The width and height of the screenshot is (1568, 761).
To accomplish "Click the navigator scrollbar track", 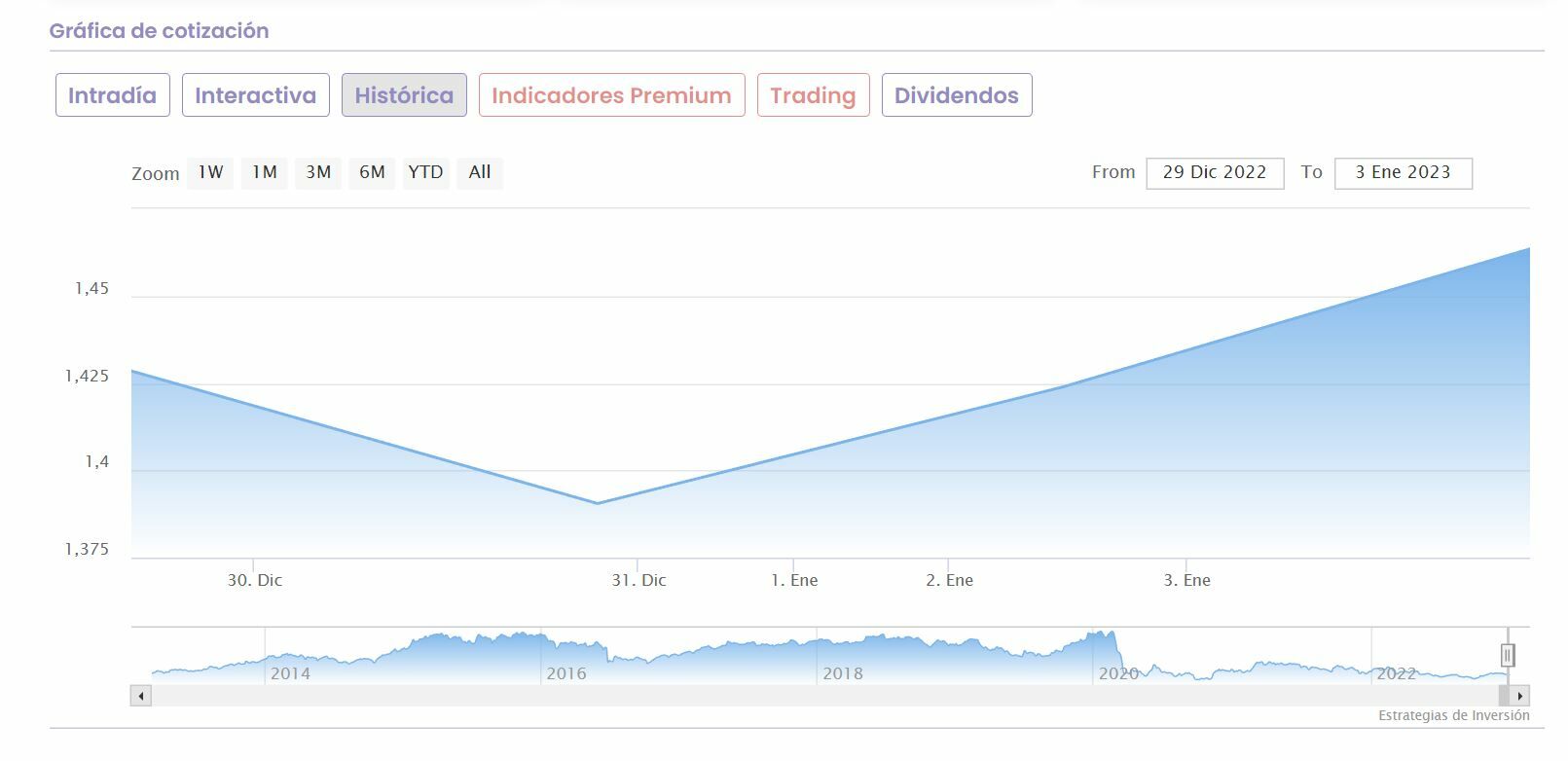I will pos(824,696).
